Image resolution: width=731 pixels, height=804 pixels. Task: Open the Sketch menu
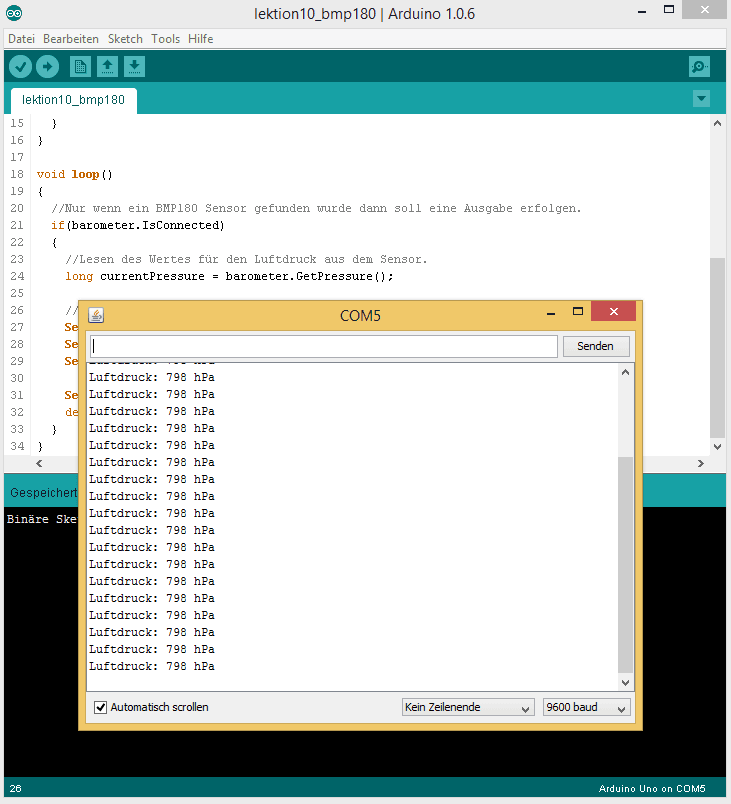click(x=125, y=39)
